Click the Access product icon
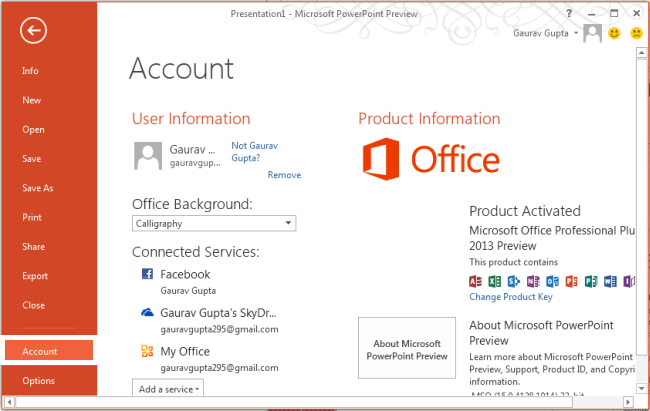 tap(475, 281)
